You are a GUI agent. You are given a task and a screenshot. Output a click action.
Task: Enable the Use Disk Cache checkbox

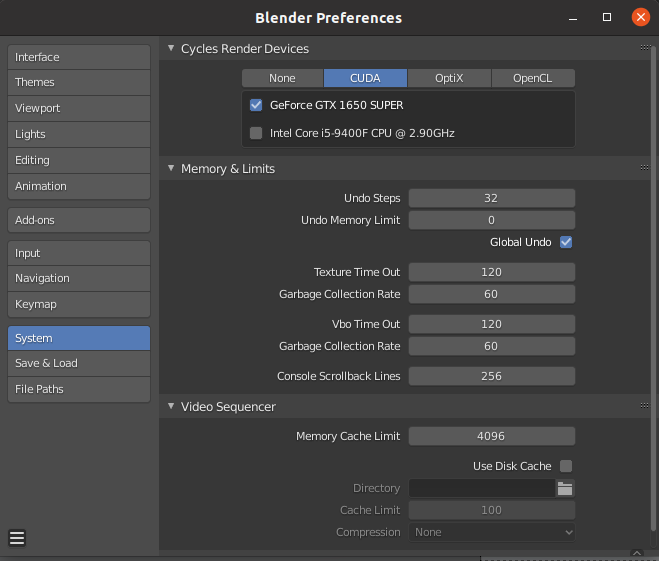tap(566, 466)
